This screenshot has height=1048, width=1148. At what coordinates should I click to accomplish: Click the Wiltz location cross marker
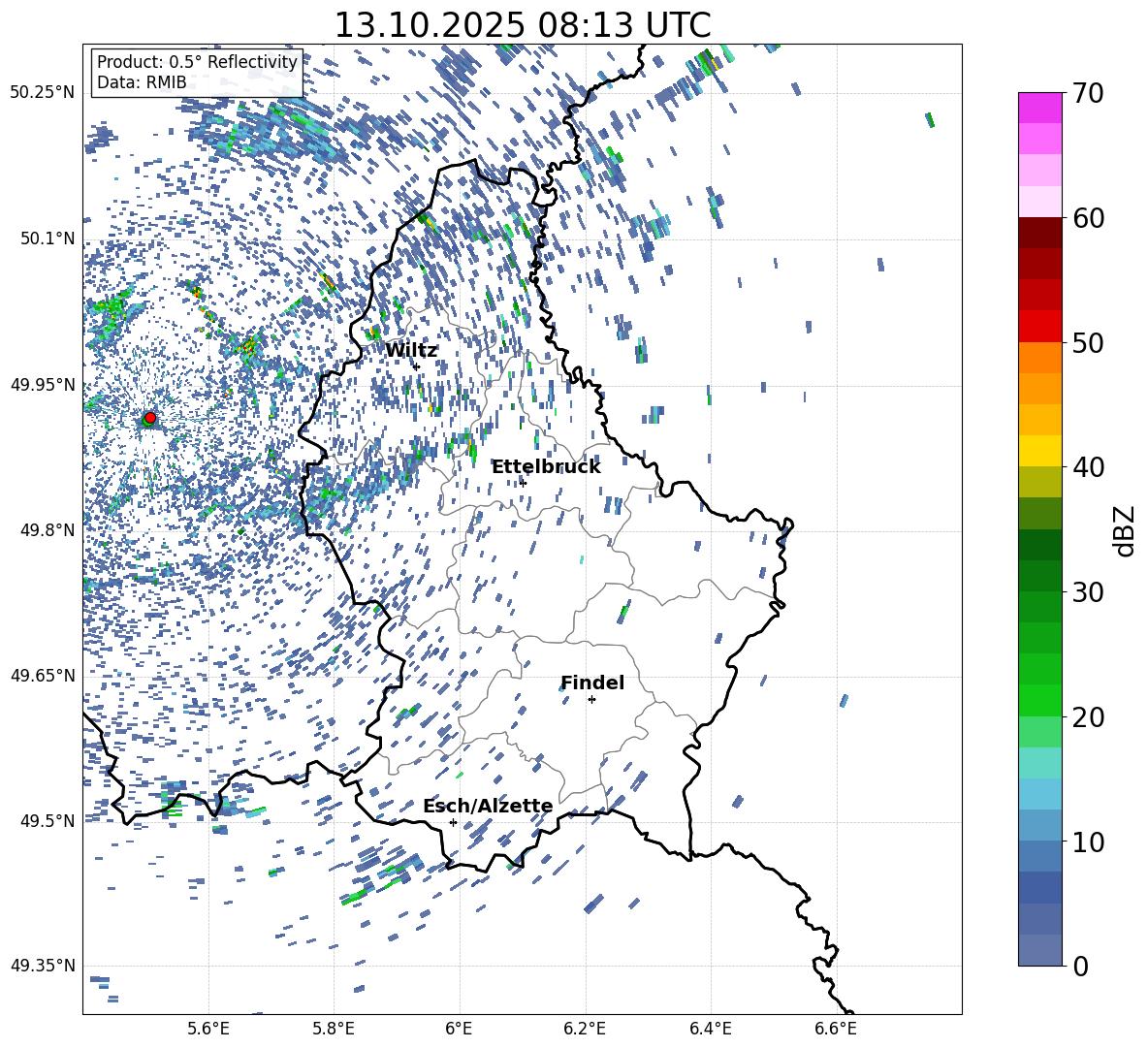pos(417,366)
